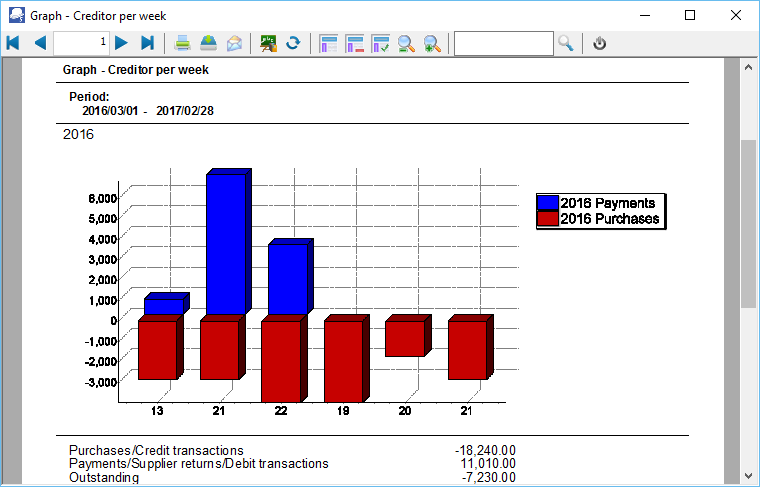Screen dimensions: 760x487
Task: Maximize the Graph window
Action: coord(690,15)
